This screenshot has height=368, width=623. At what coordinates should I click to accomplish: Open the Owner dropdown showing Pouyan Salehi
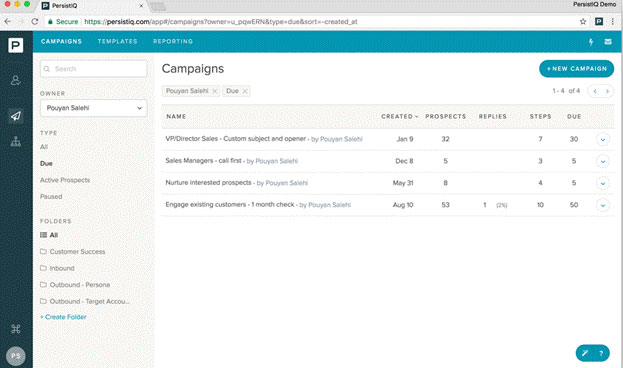(x=93, y=108)
